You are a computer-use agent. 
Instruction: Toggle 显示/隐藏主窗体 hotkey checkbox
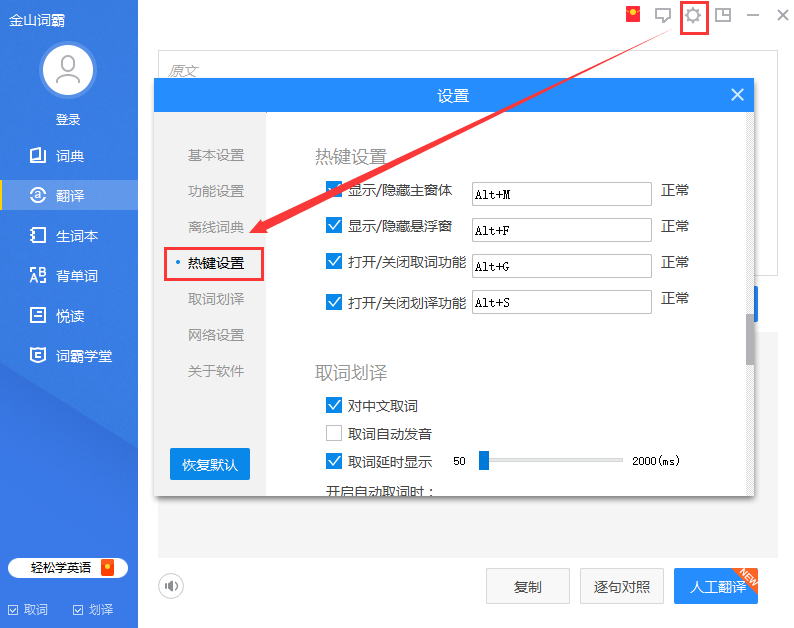click(x=334, y=189)
